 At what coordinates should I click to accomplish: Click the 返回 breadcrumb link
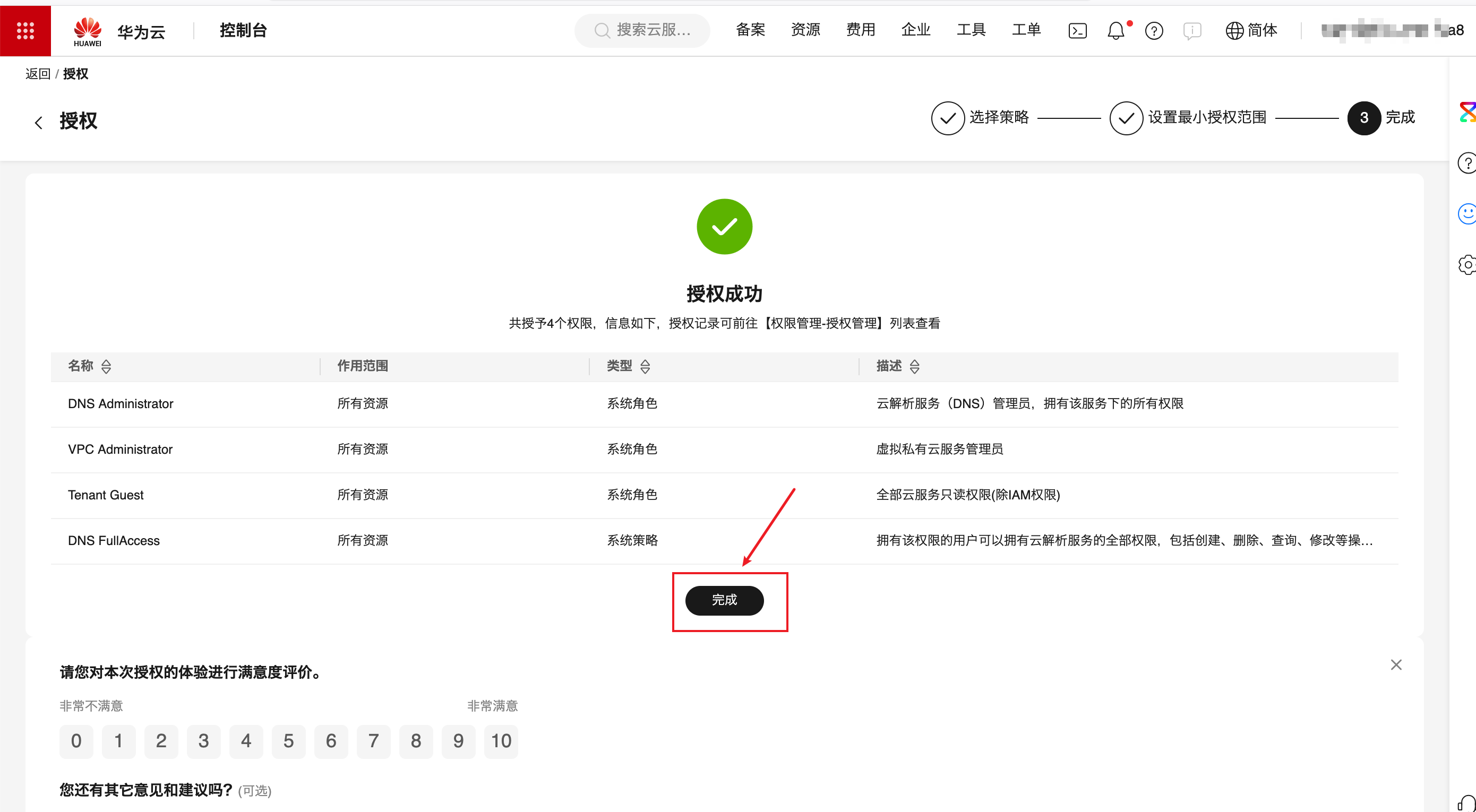point(38,74)
